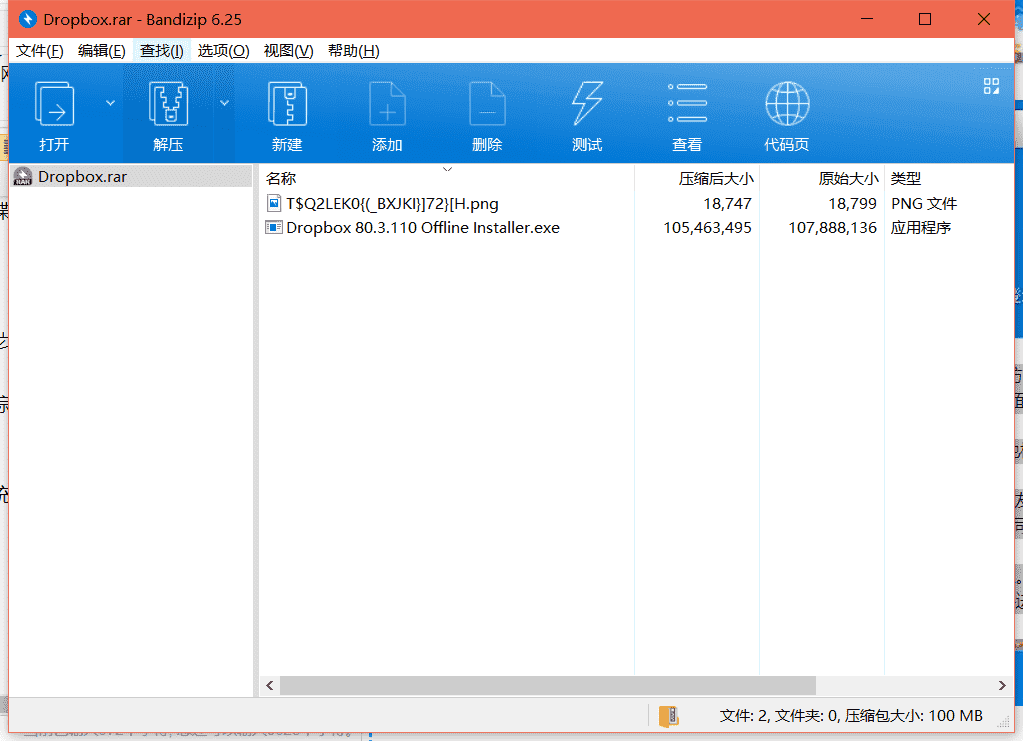Click the Test (测试) lightning icon
The image size is (1023, 741).
pyautogui.click(x=587, y=103)
